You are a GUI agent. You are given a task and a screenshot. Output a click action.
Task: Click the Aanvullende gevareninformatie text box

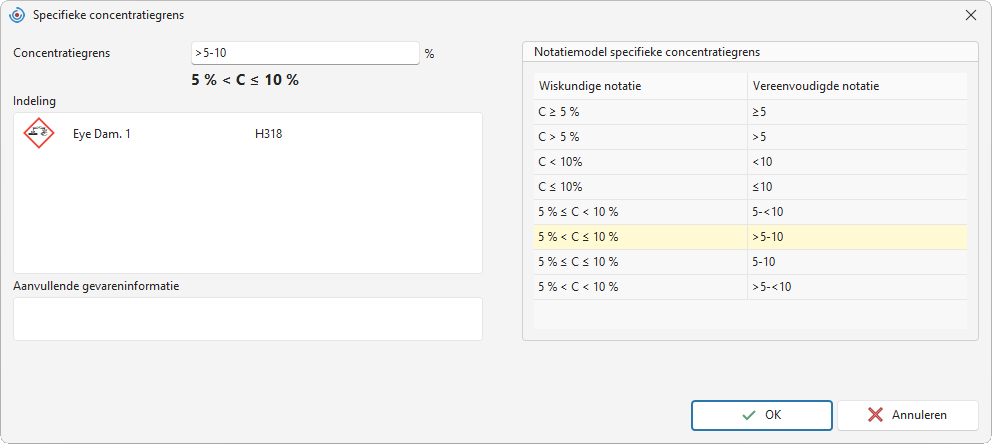pos(248,319)
